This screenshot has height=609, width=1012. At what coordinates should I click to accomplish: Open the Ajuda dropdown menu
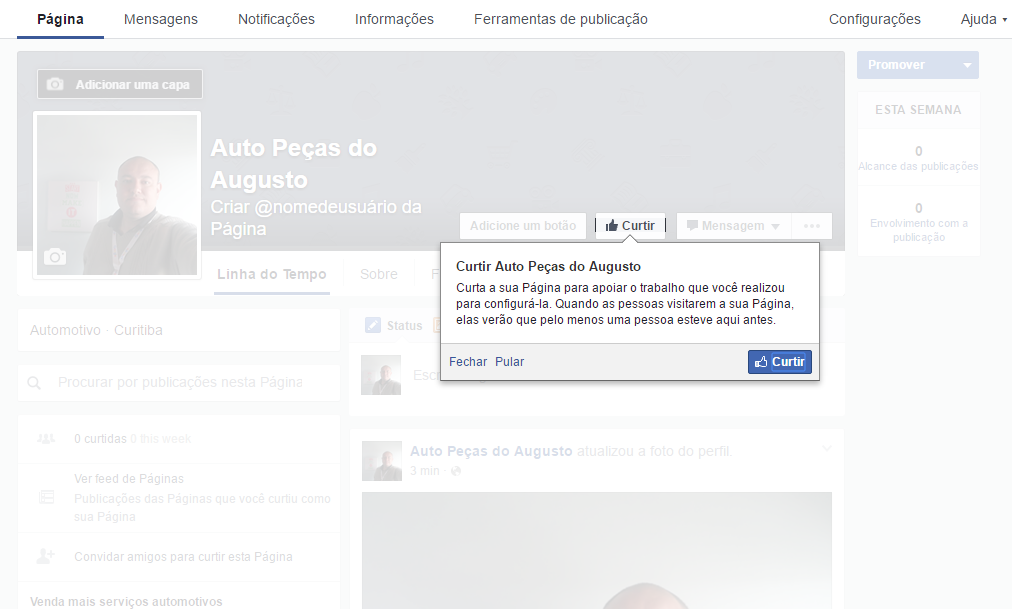pos(984,19)
